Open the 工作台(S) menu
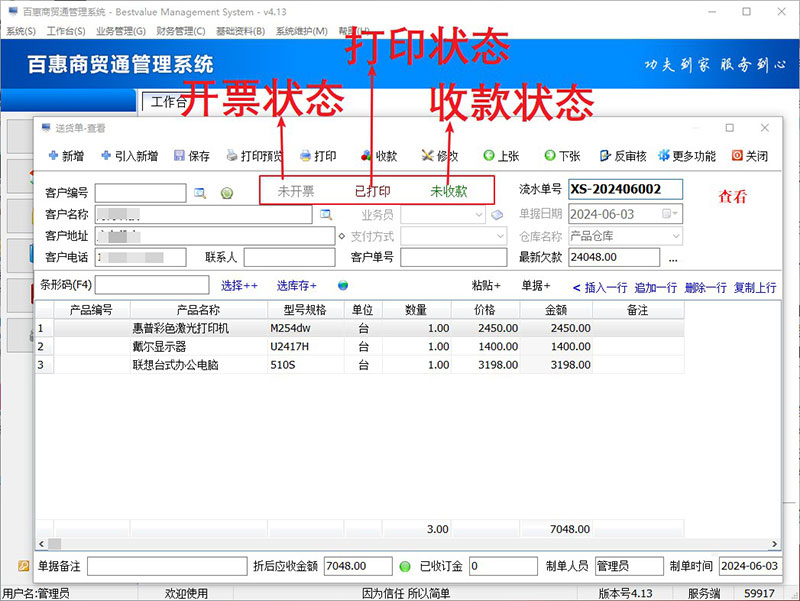Screen dimensions: 800x601 pos(66,31)
